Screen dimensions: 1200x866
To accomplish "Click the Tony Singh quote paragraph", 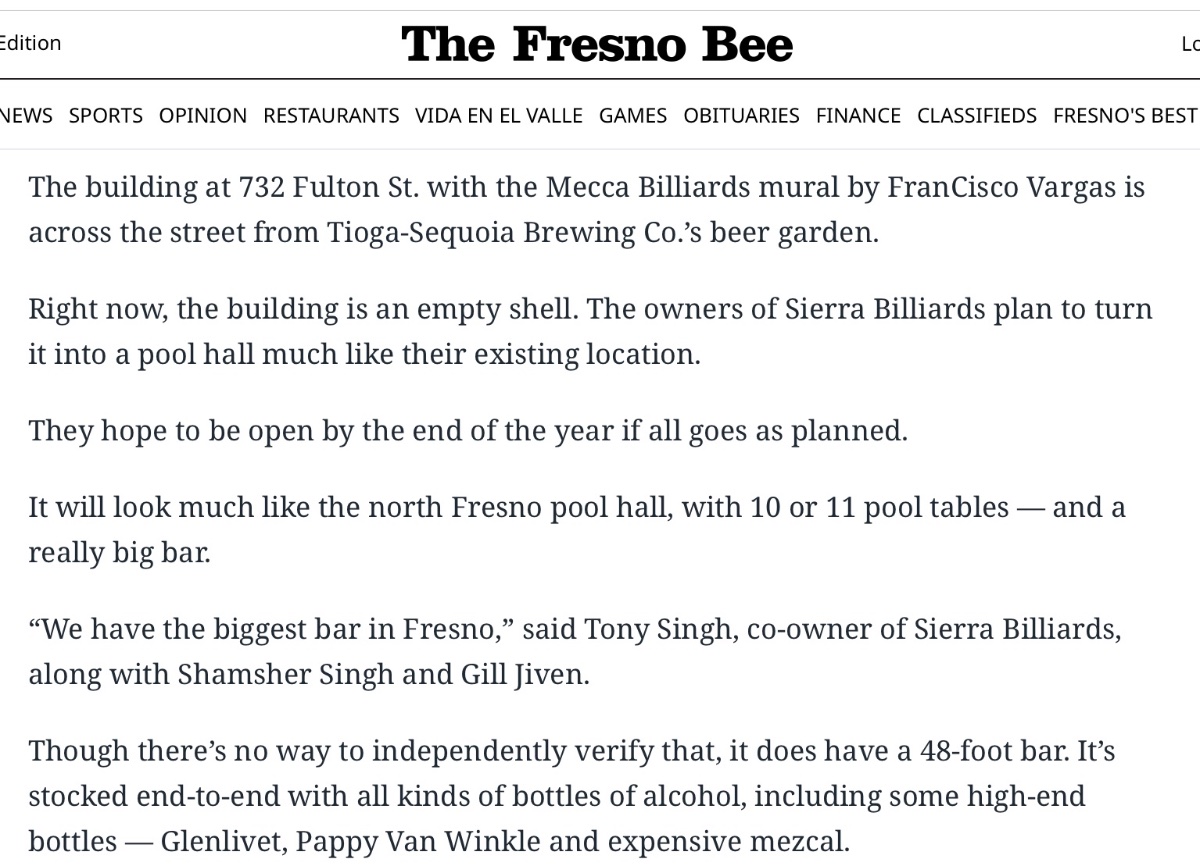I will point(575,651).
